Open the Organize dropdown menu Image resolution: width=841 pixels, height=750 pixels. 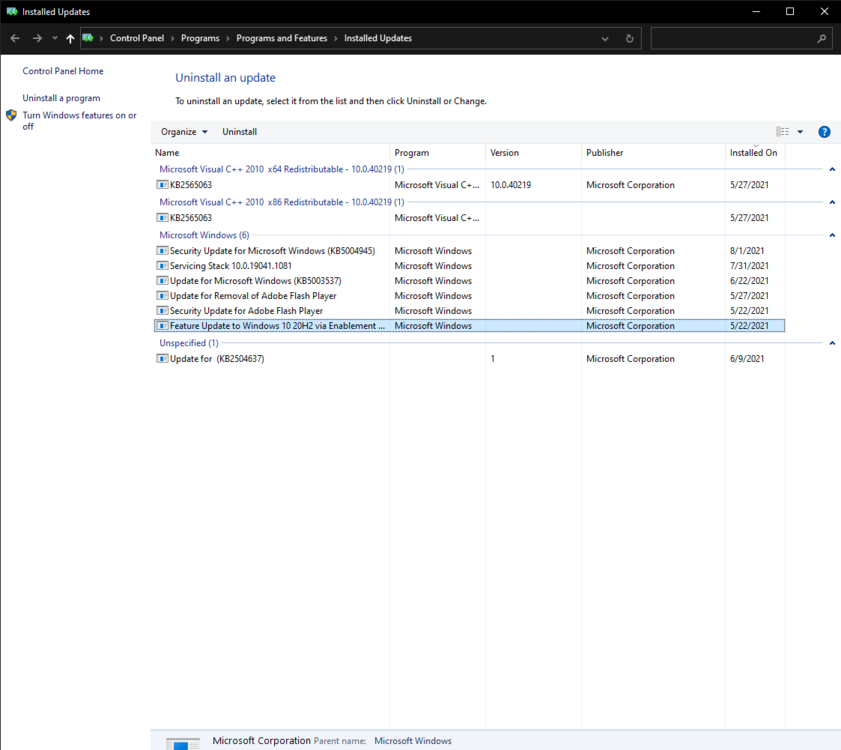click(x=184, y=132)
